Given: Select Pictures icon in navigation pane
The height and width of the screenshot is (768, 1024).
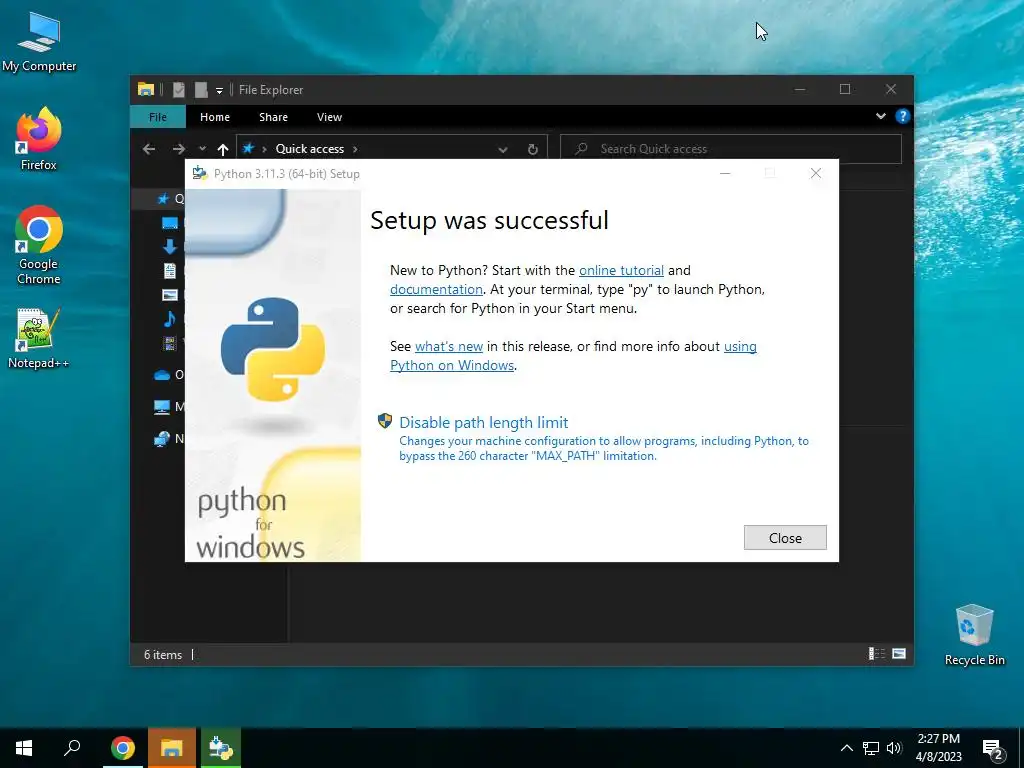Looking at the screenshot, I should pyautogui.click(x=170, y=295).
